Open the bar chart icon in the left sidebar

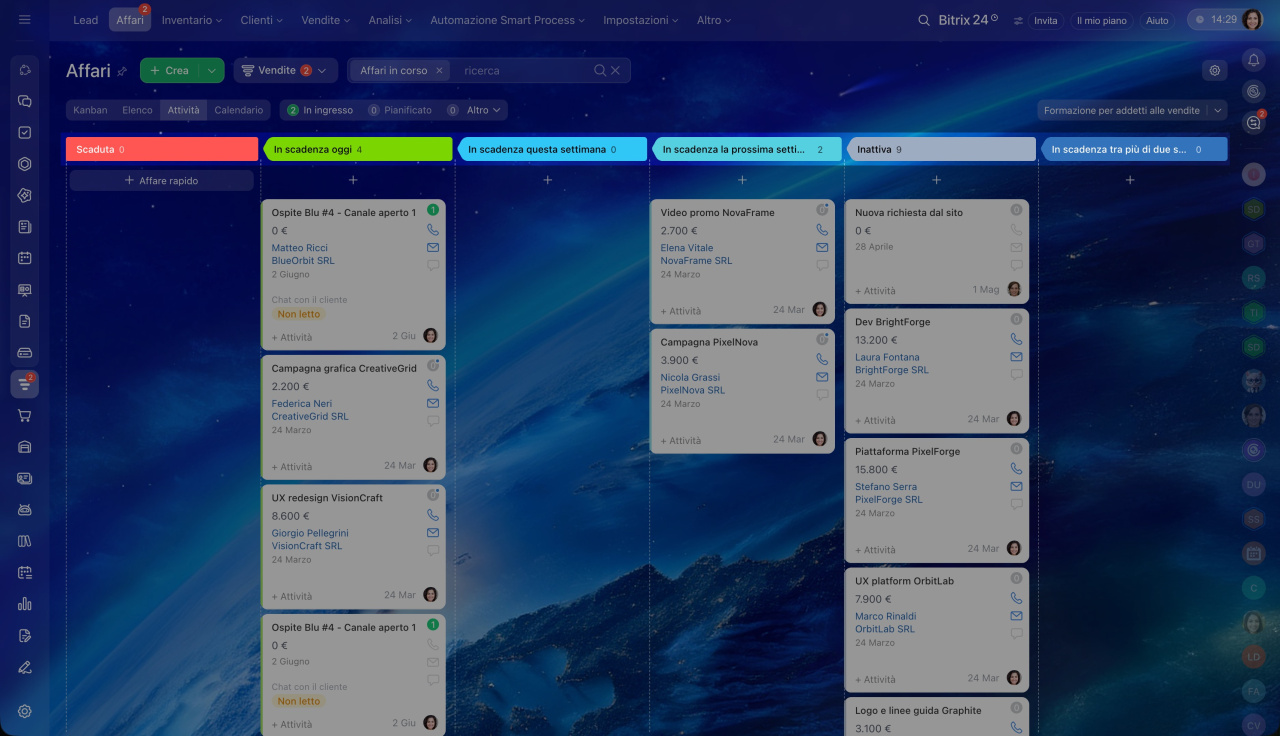(25, 604)
